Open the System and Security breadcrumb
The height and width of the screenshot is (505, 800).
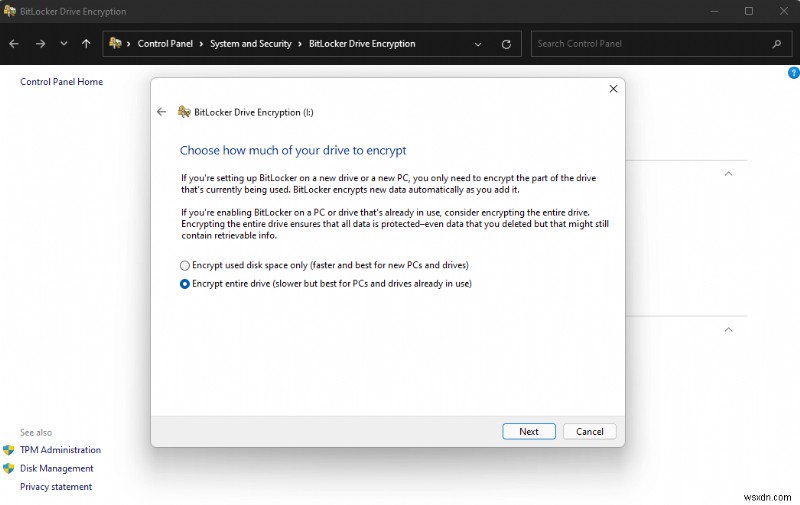pos(251,44)
